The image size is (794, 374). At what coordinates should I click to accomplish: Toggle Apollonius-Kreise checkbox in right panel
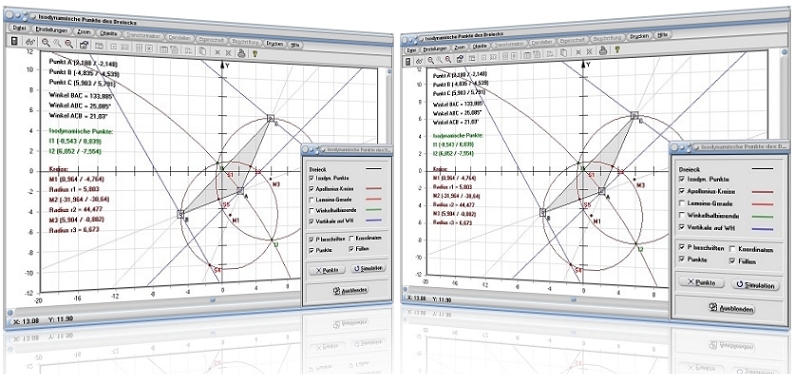(x=682, y=191)
